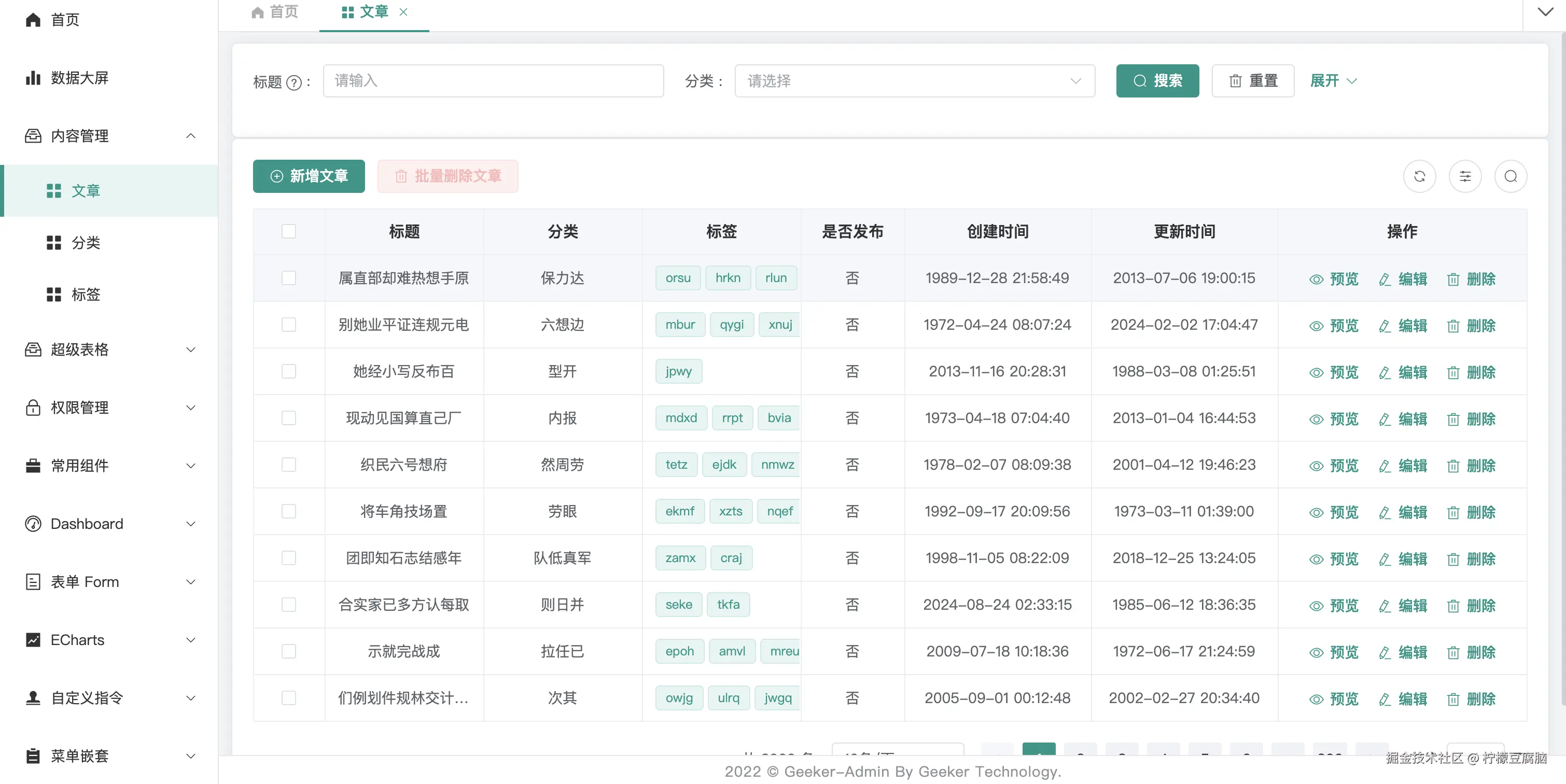
Task: Open the 分类 item under 内容管理
Action: point(87,243)
